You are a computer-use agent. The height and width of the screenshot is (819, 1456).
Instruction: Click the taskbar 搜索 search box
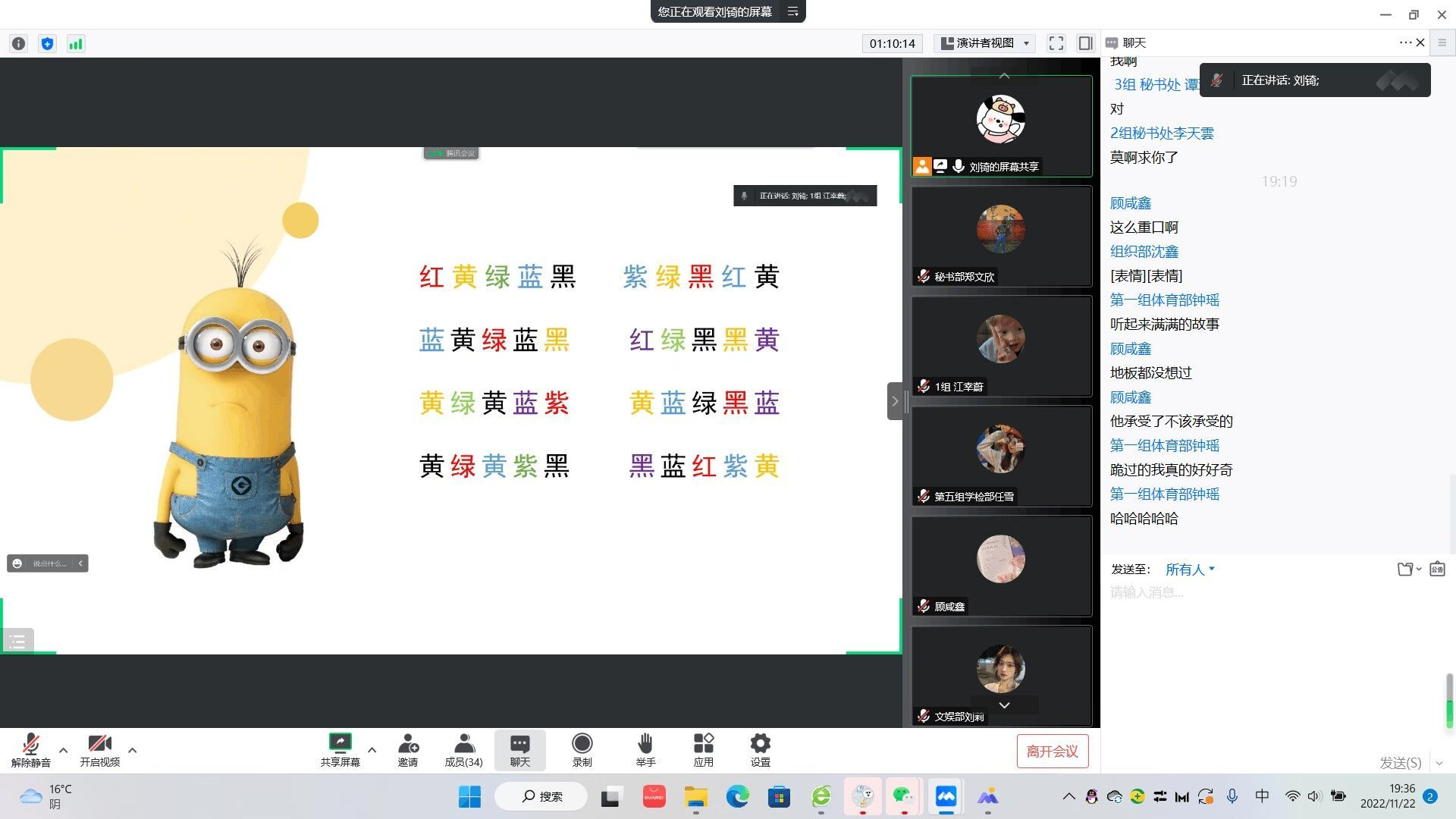pyautogui.click(x=541, y=796)
